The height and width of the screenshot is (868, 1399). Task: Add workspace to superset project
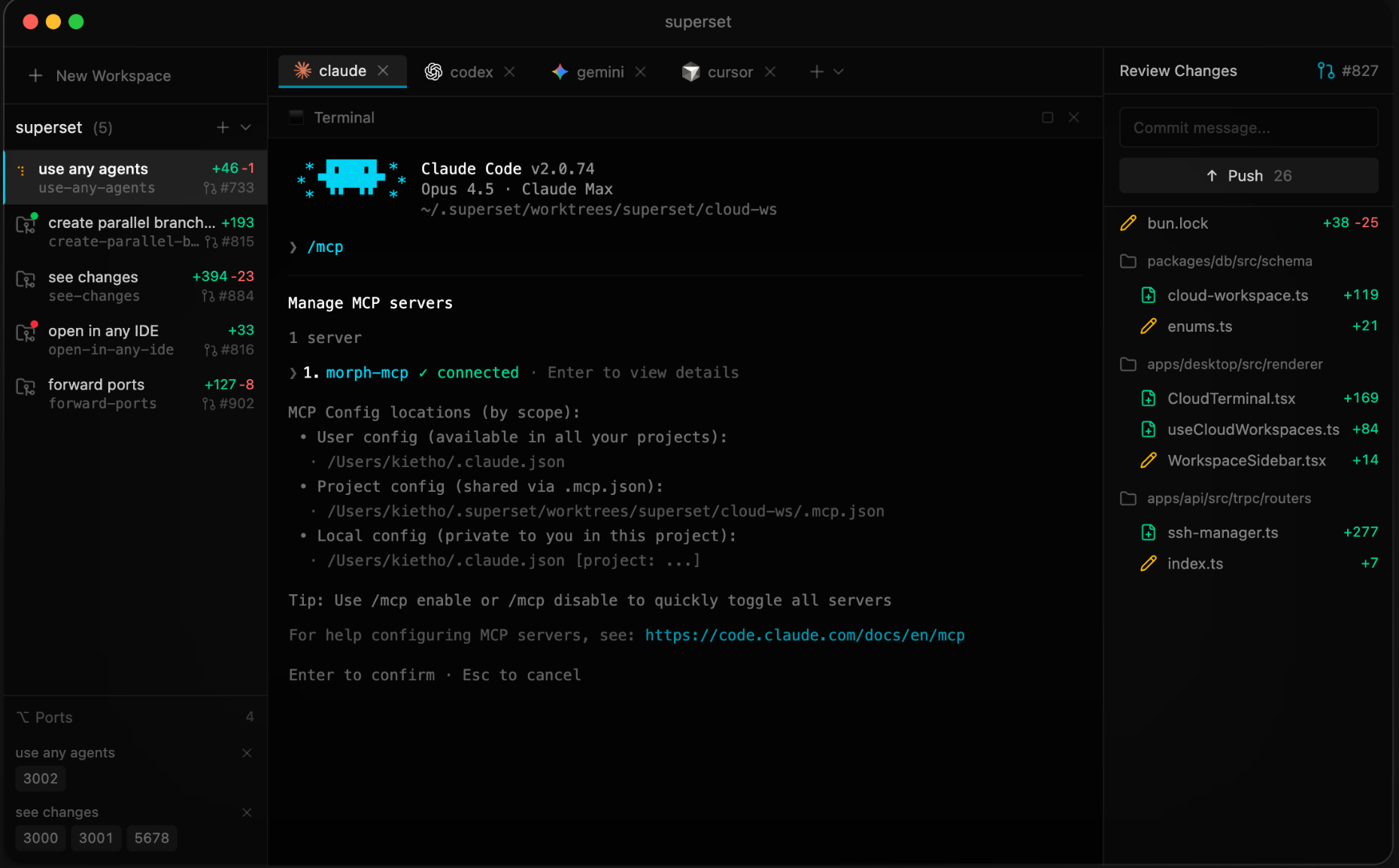[x=223, y=128]
